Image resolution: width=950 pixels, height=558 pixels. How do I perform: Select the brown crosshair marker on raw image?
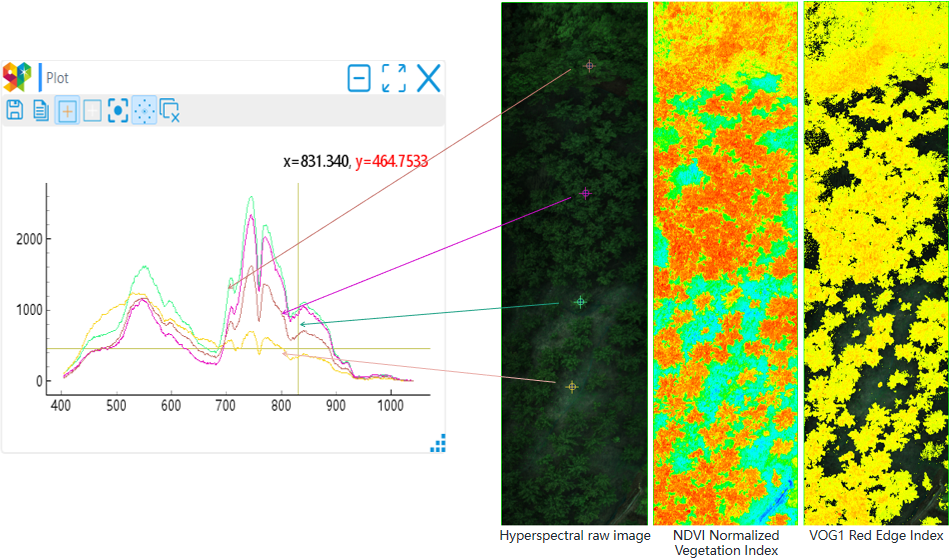point(589,66)
